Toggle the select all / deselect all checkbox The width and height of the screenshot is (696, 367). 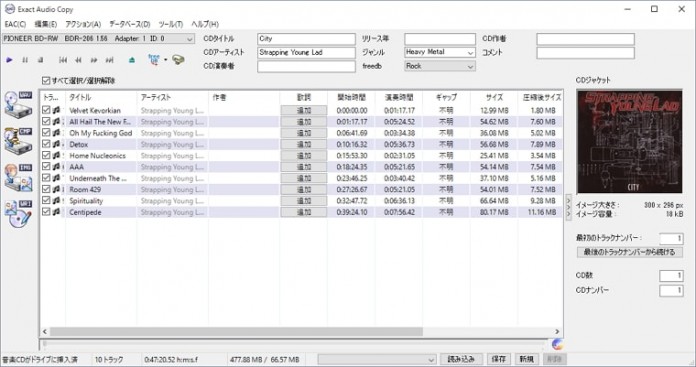tap(46, 80)
